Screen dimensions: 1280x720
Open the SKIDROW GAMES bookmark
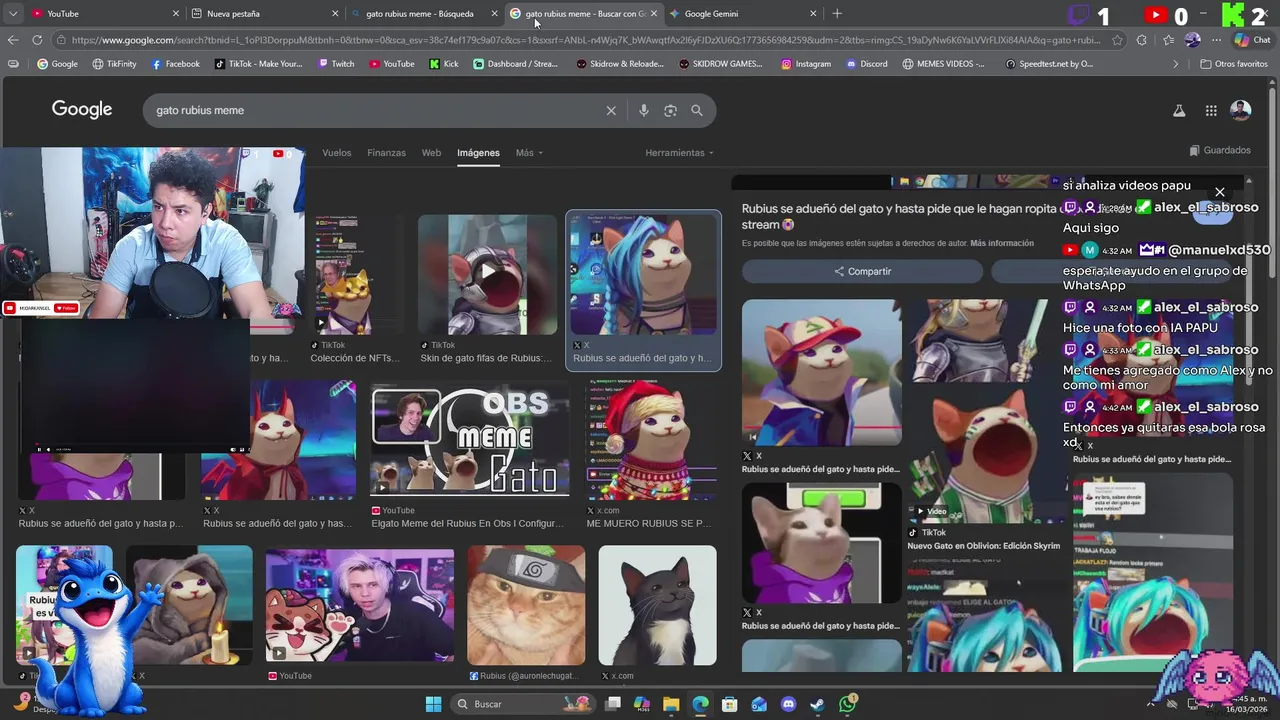point(719,64)
